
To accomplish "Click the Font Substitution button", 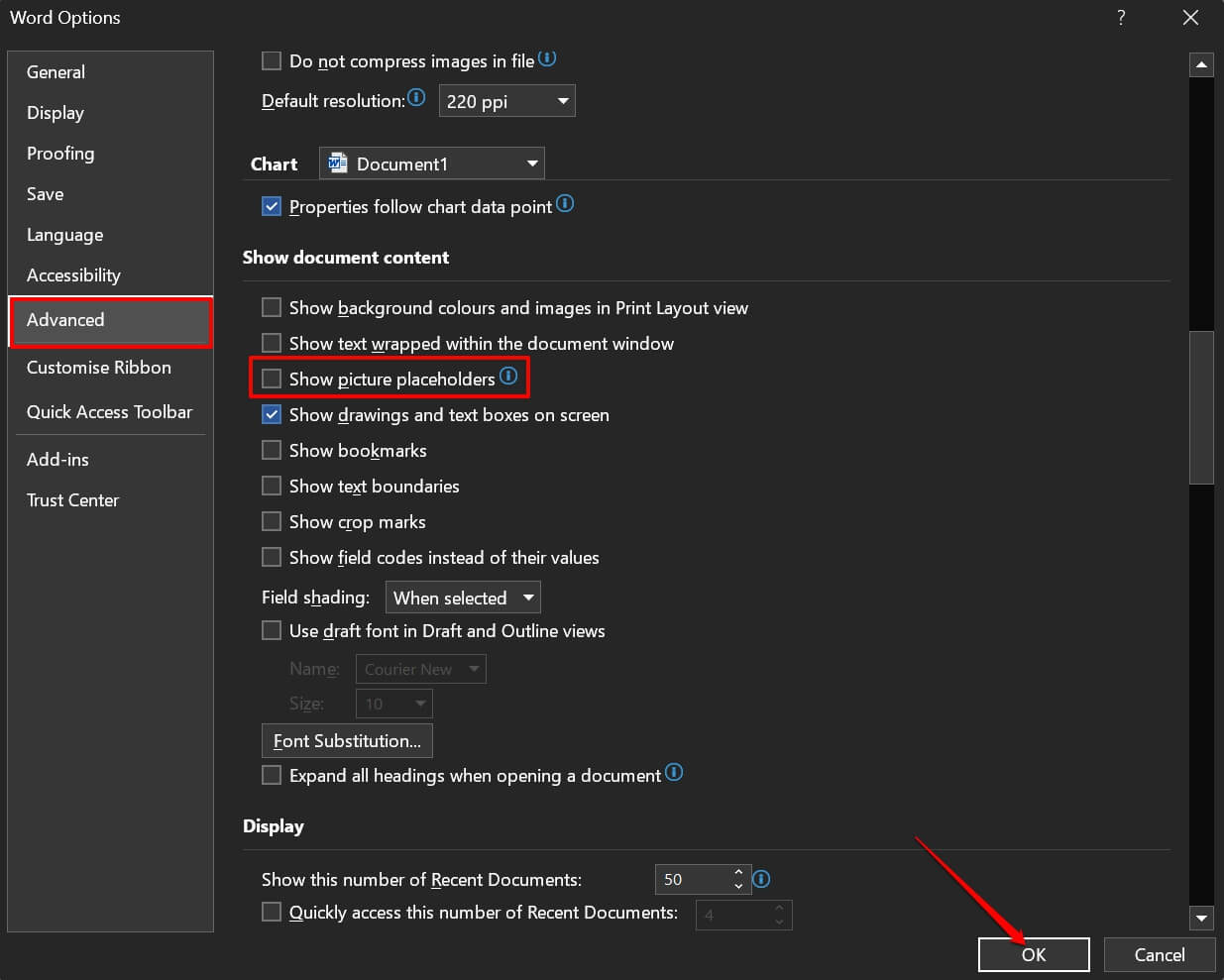I will (347, 740).
